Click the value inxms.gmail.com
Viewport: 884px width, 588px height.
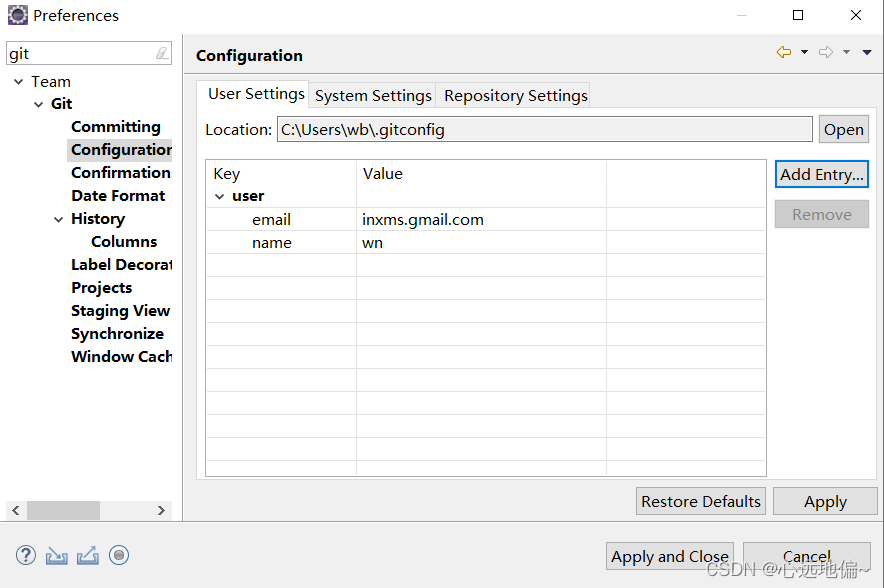pyautogui.click(x=423, y=220)
